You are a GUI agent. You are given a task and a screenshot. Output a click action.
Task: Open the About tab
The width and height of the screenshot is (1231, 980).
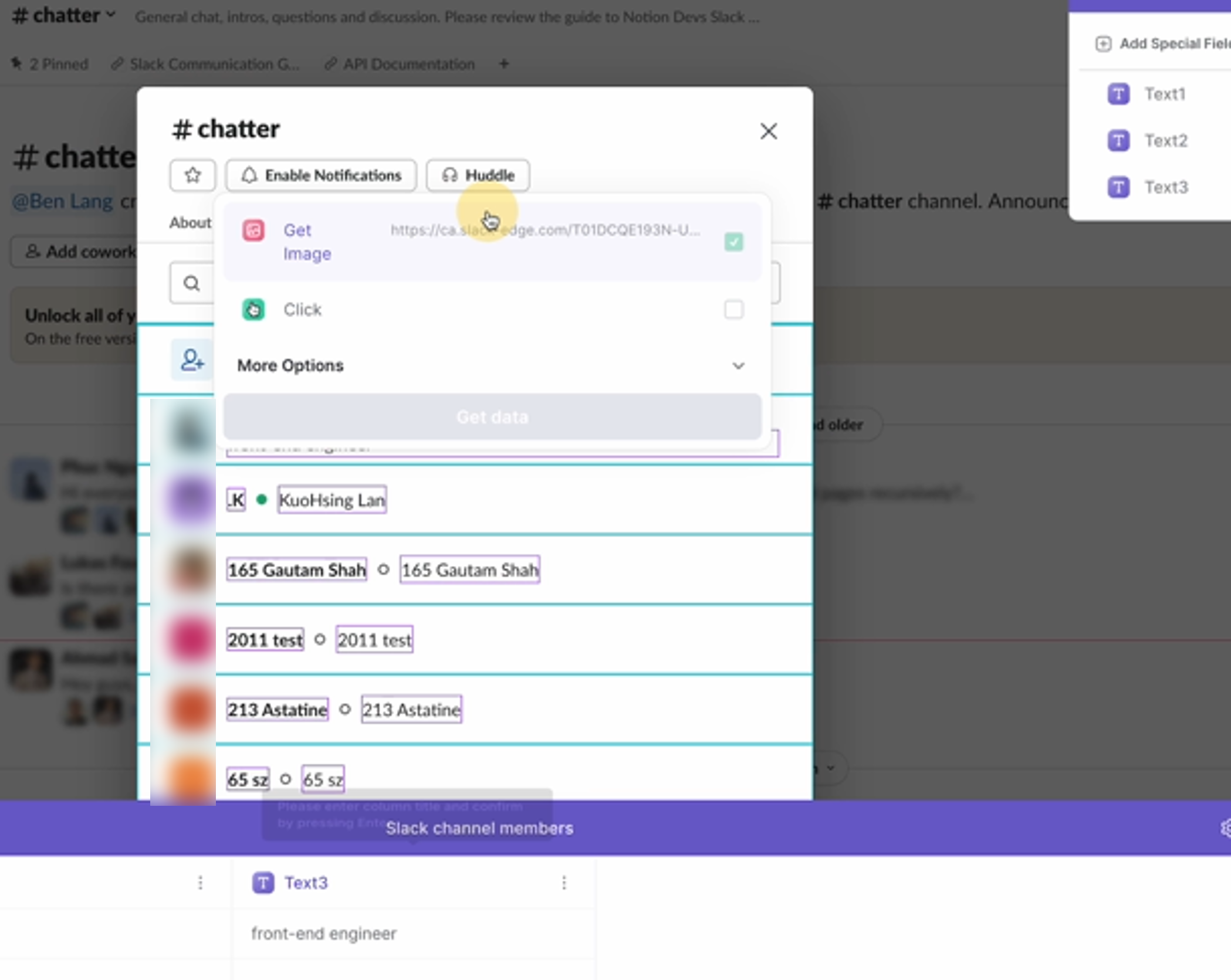[190, 223]
